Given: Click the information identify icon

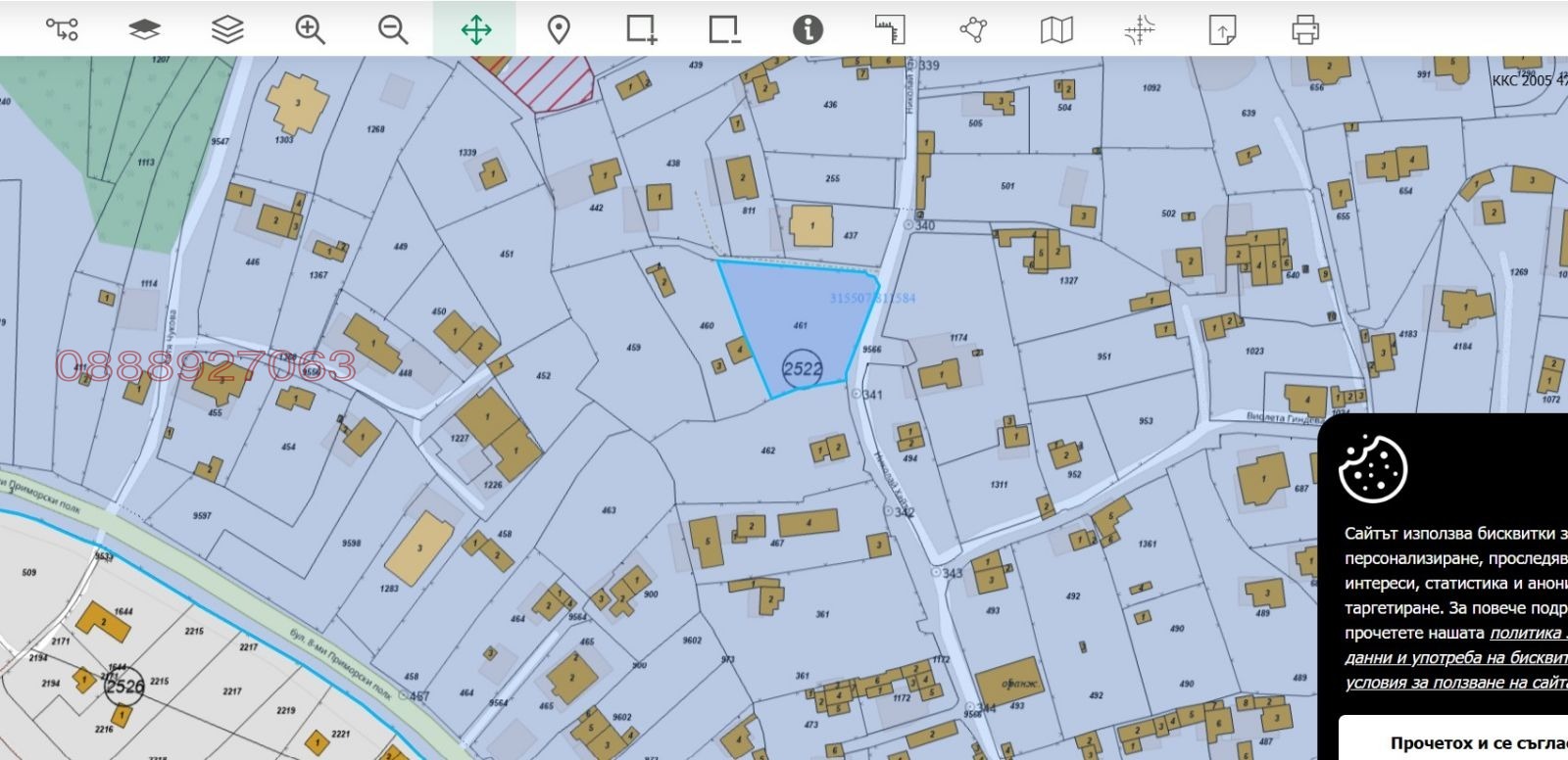Looking at the screenshot, I should coord(808,29).
